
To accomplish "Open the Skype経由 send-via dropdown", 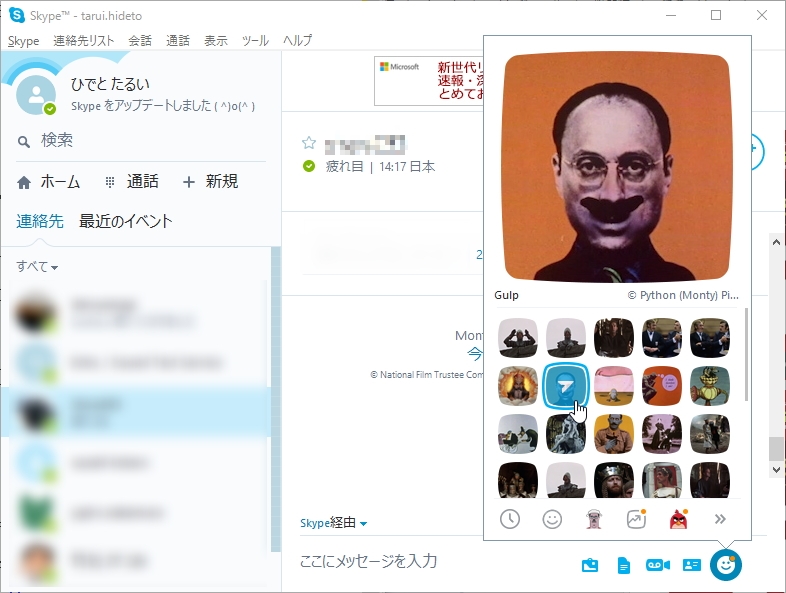I will click(x=333, y=523).
